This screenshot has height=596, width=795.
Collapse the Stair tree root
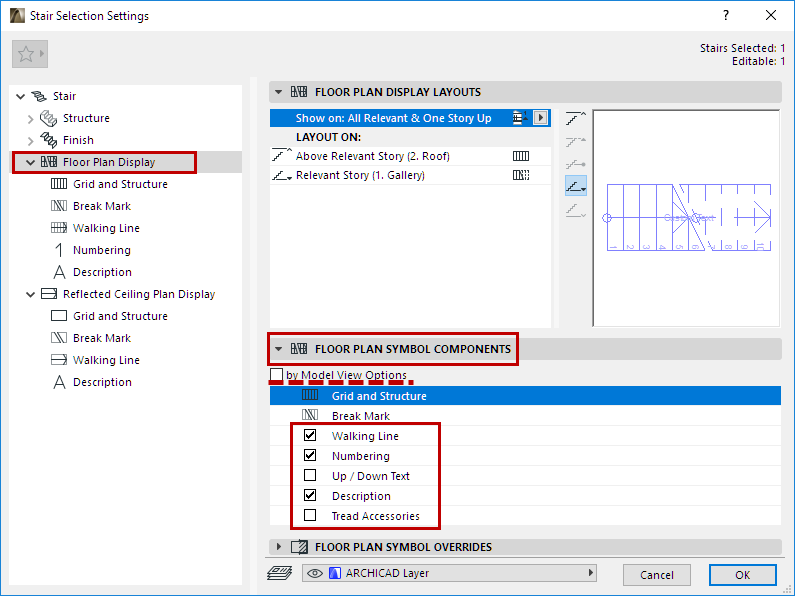click(x=21, y=96)
